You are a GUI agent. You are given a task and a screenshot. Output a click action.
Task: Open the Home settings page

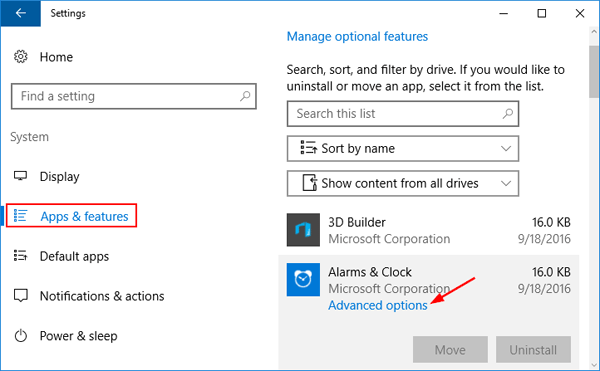point(56,57)
